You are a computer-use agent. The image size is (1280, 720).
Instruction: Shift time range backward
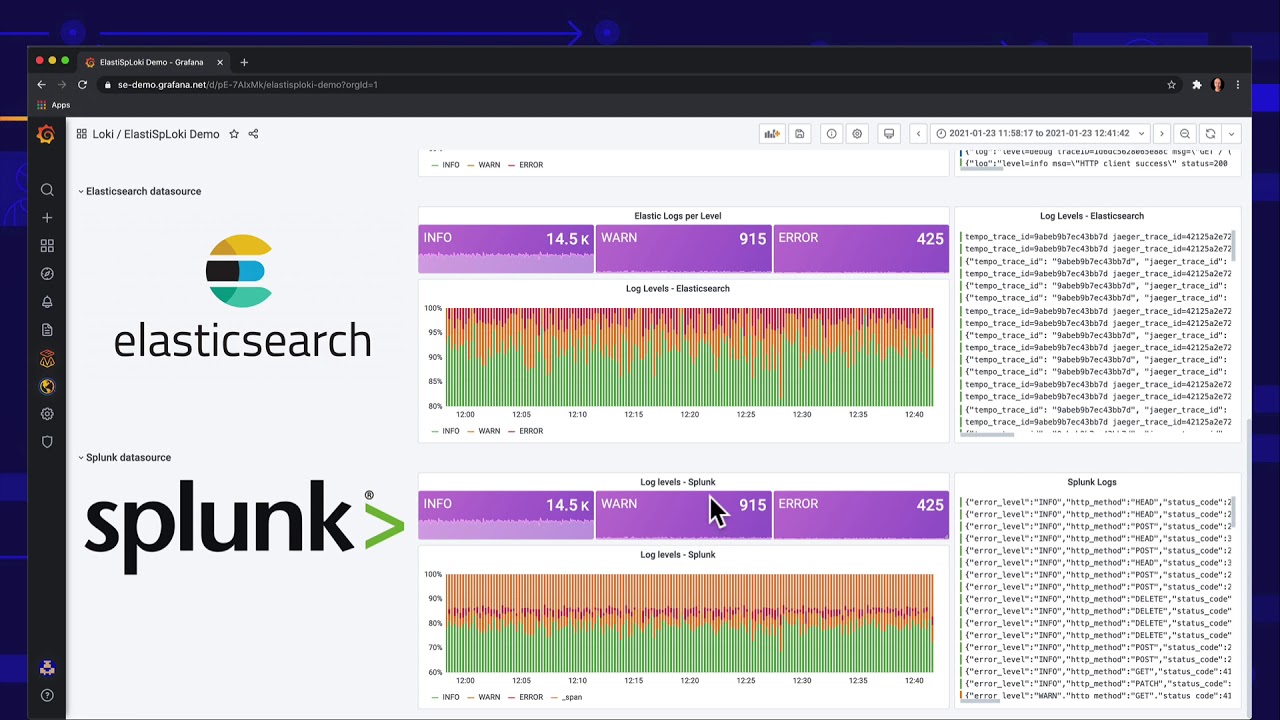918,134
